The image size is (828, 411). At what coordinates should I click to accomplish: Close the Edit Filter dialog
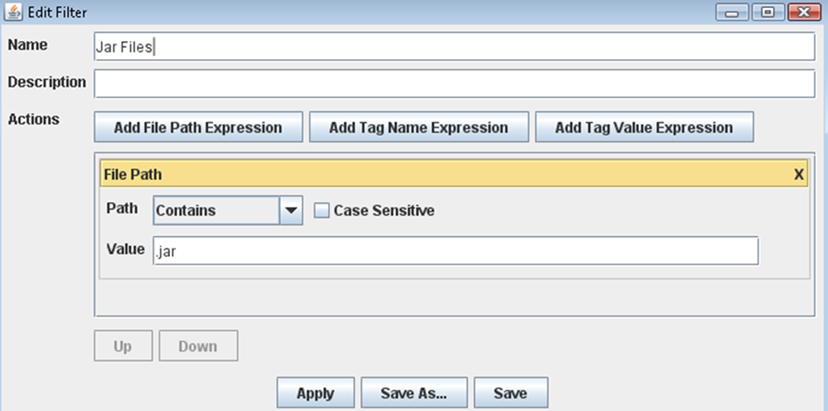[x=804, y=12]
